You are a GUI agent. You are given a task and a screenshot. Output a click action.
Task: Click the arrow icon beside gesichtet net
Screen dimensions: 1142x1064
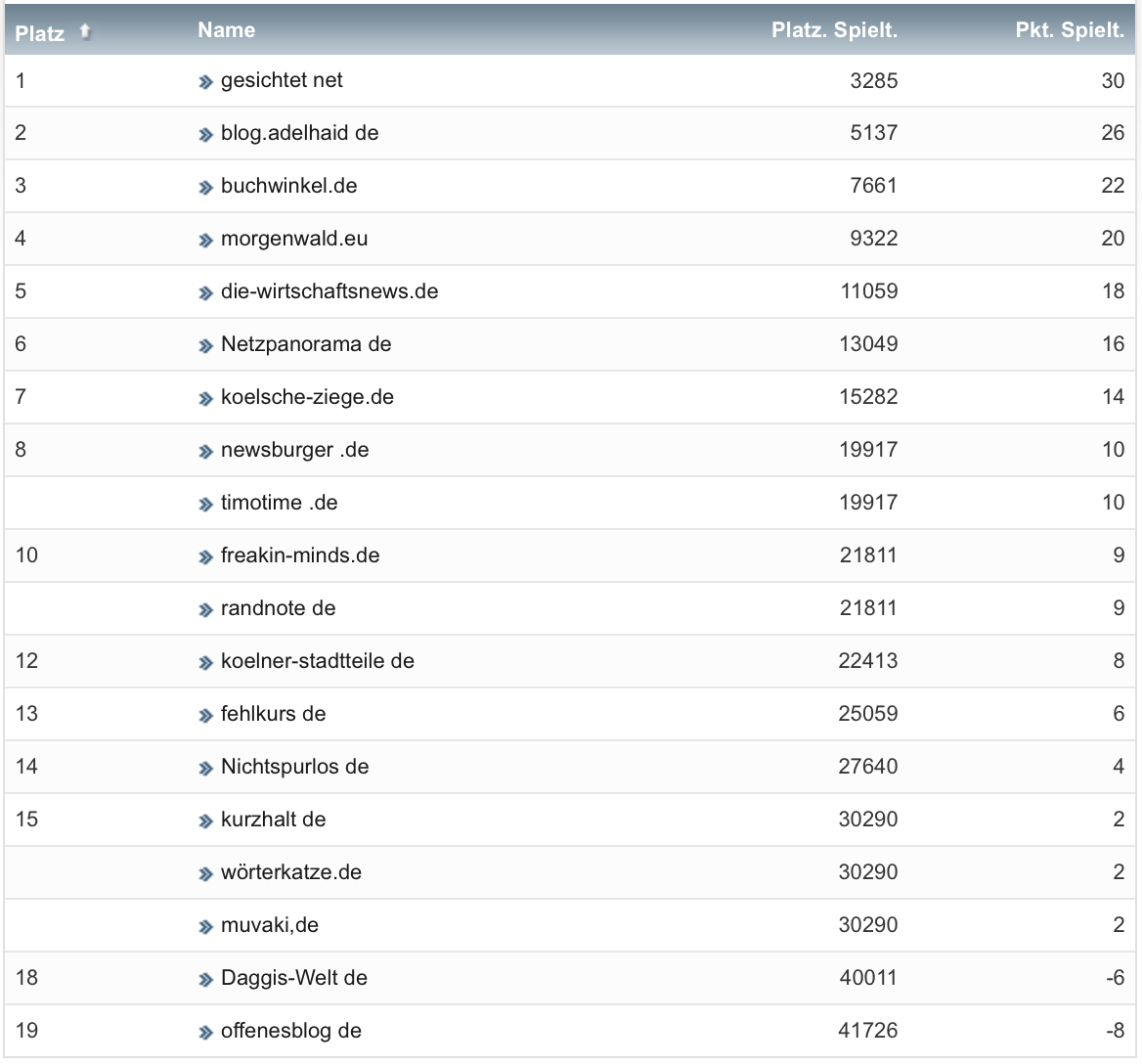(x=205, y=82)
